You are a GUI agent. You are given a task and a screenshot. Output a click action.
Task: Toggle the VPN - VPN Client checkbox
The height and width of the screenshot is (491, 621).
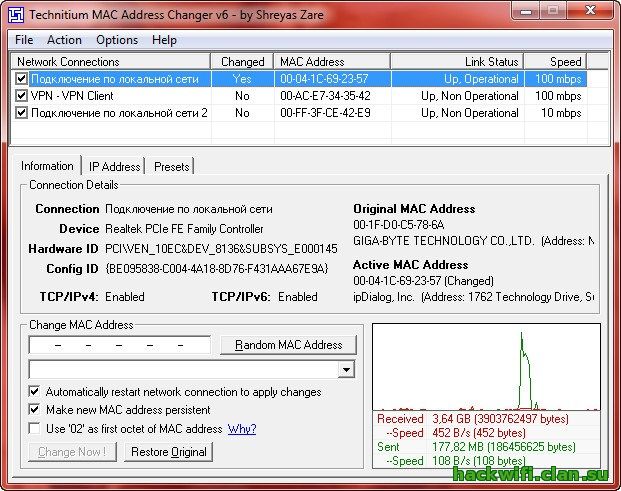click(21, 95)
